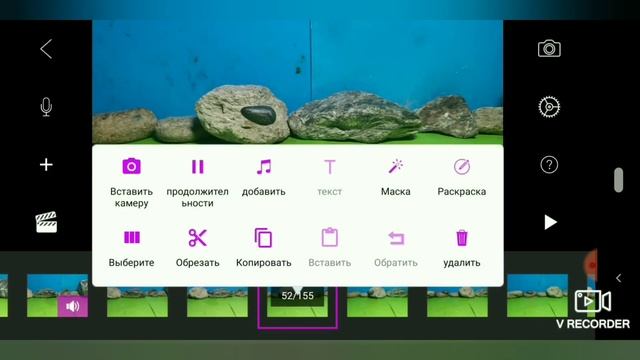The height and width of the screenshot is (360, 640).
Task: Tap the speaker audio badge on frame
Action: tap(73, 307)
